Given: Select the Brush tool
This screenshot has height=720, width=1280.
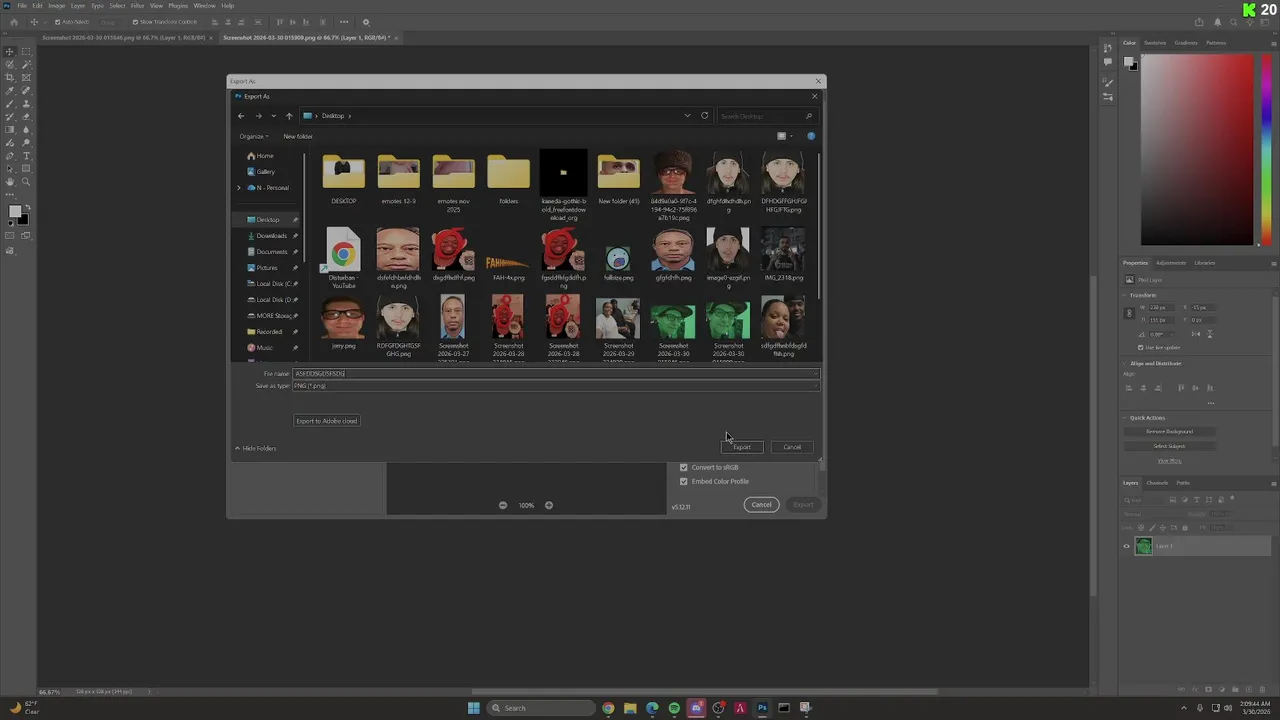Looking at the screenshot, I should (x=10, y=104).
